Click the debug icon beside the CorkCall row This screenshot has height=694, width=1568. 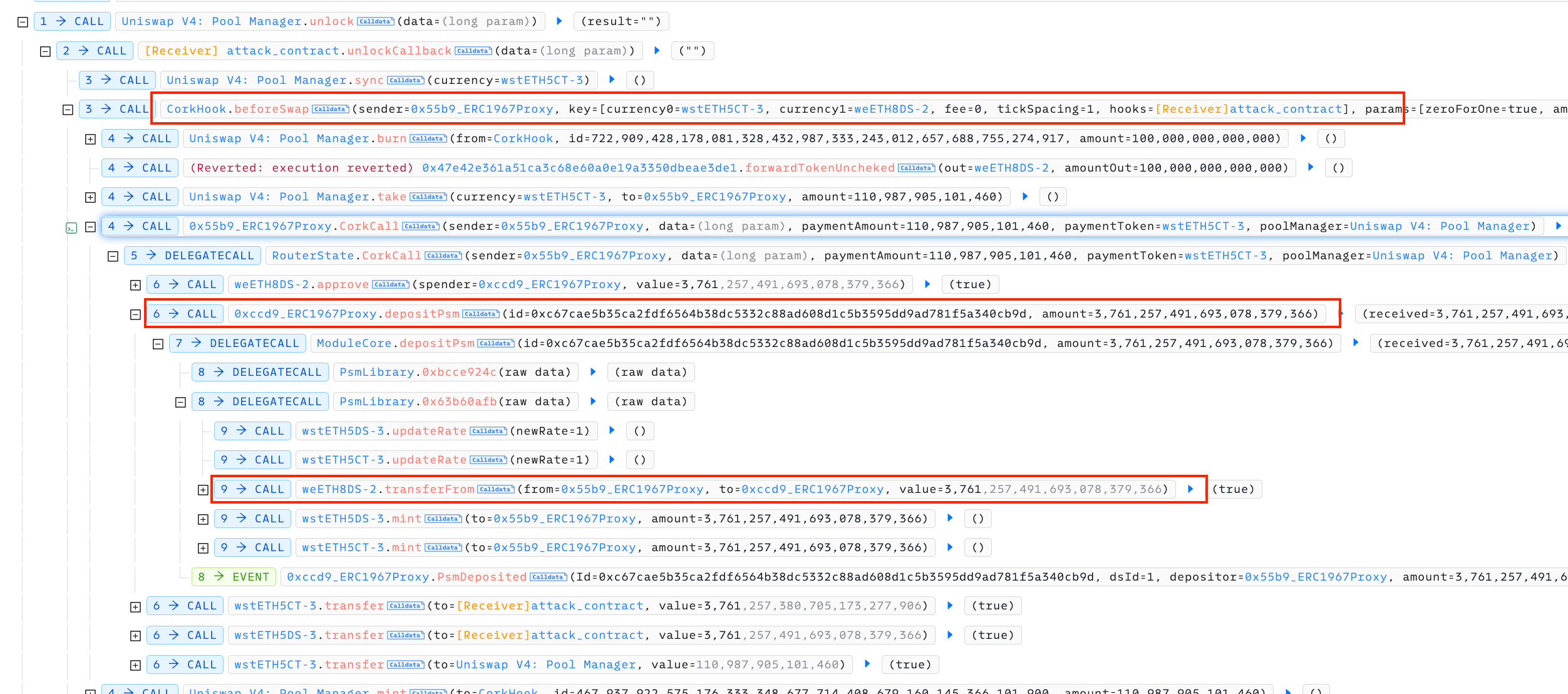pyautogui.click(x=71, y=228)
